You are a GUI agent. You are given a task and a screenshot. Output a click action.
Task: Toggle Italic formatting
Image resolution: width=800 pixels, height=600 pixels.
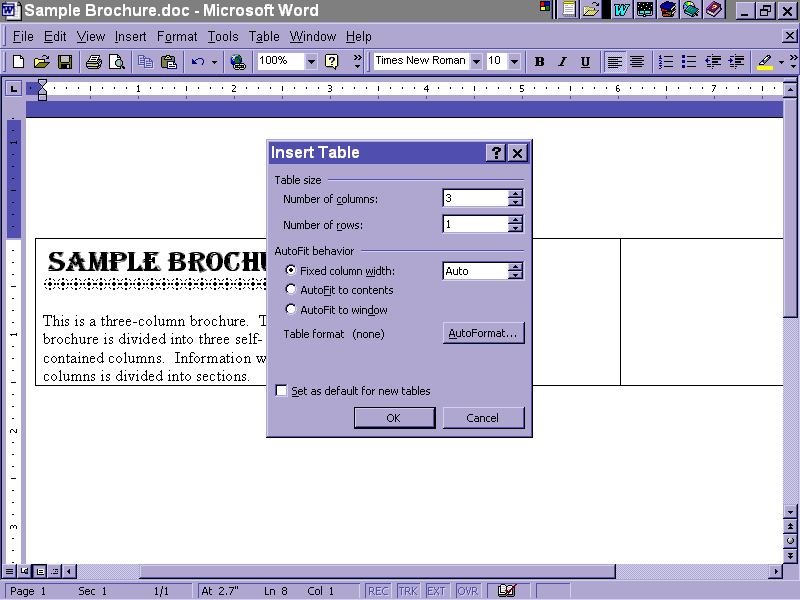pos(562,62)
